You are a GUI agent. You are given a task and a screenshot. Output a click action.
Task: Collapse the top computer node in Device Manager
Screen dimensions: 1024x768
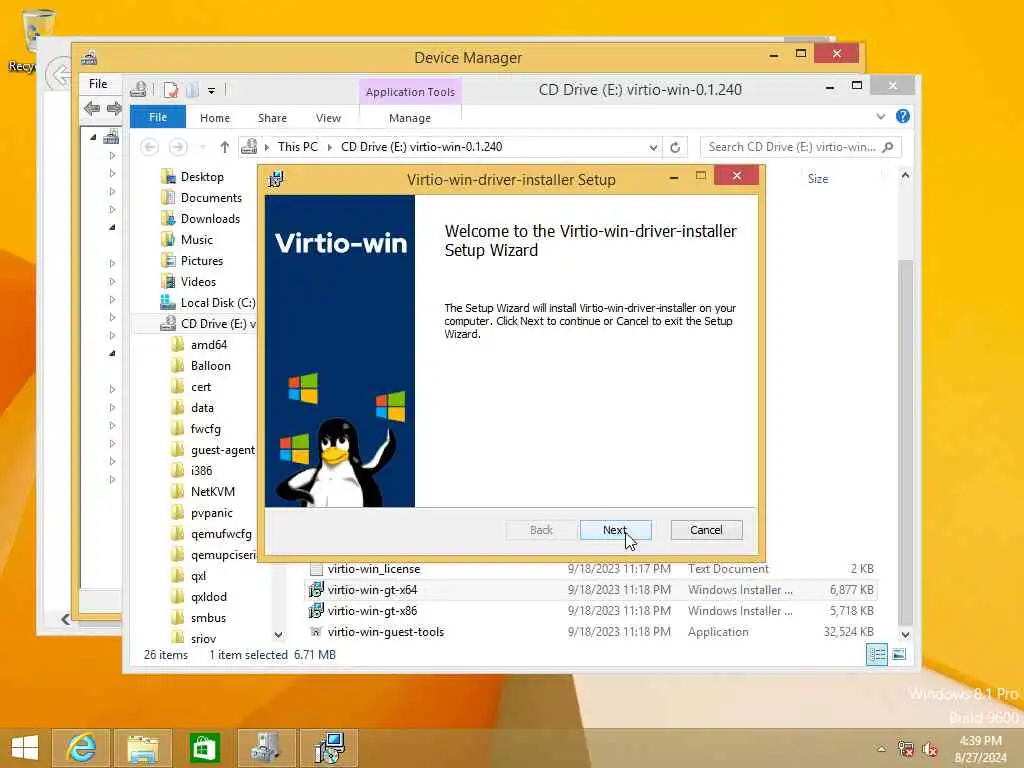tap(93, 137)
